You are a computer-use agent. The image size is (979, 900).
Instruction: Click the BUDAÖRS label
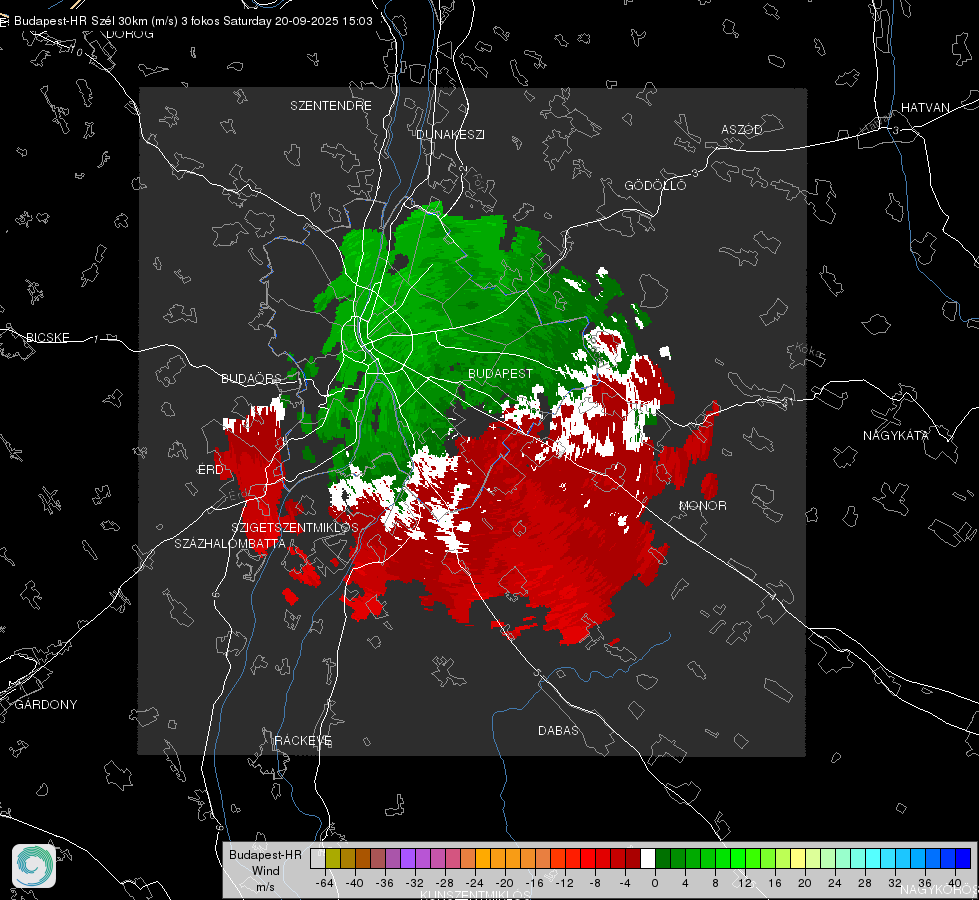pyautogui.click(x=251, y=378)
